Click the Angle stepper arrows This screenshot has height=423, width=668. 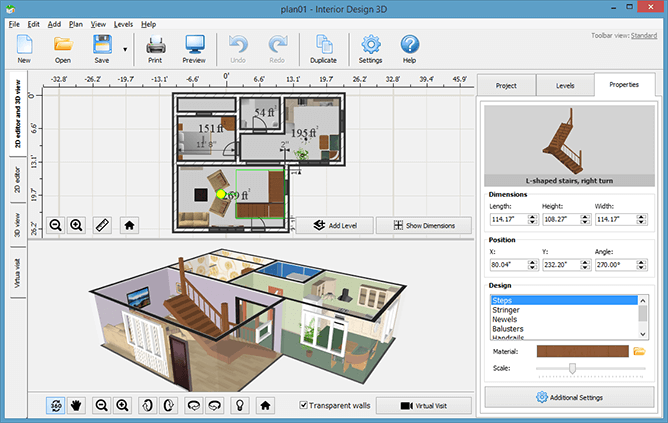[x=642, y=265]
